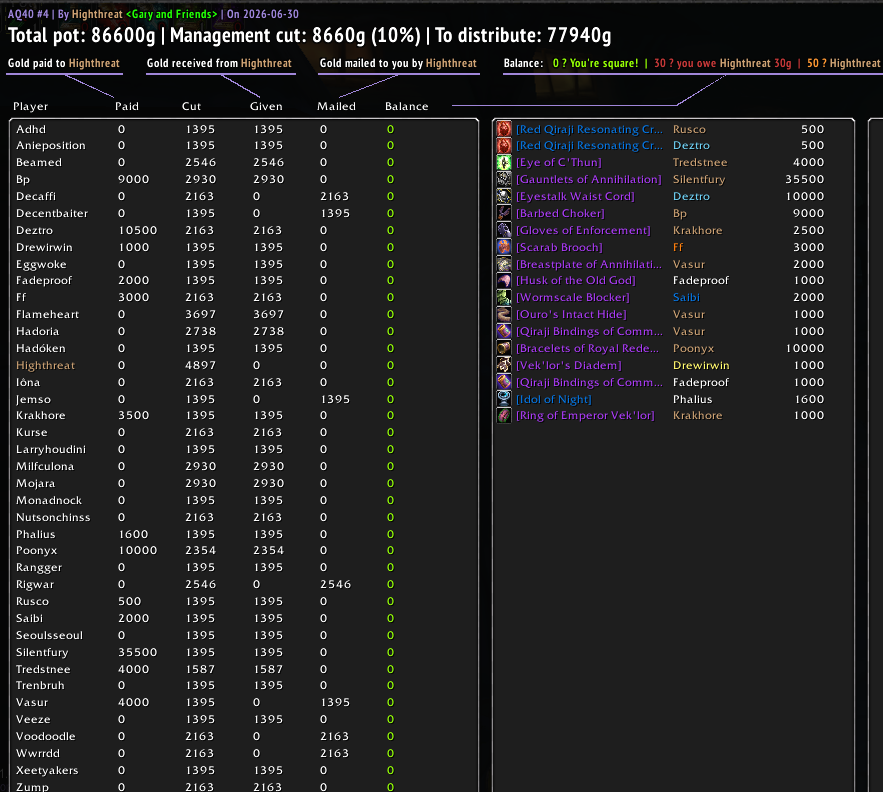Click the 'Gold paid to Highthreat' legend label
883x792 pixels.
pyautogui.click(x=64, y=63)
